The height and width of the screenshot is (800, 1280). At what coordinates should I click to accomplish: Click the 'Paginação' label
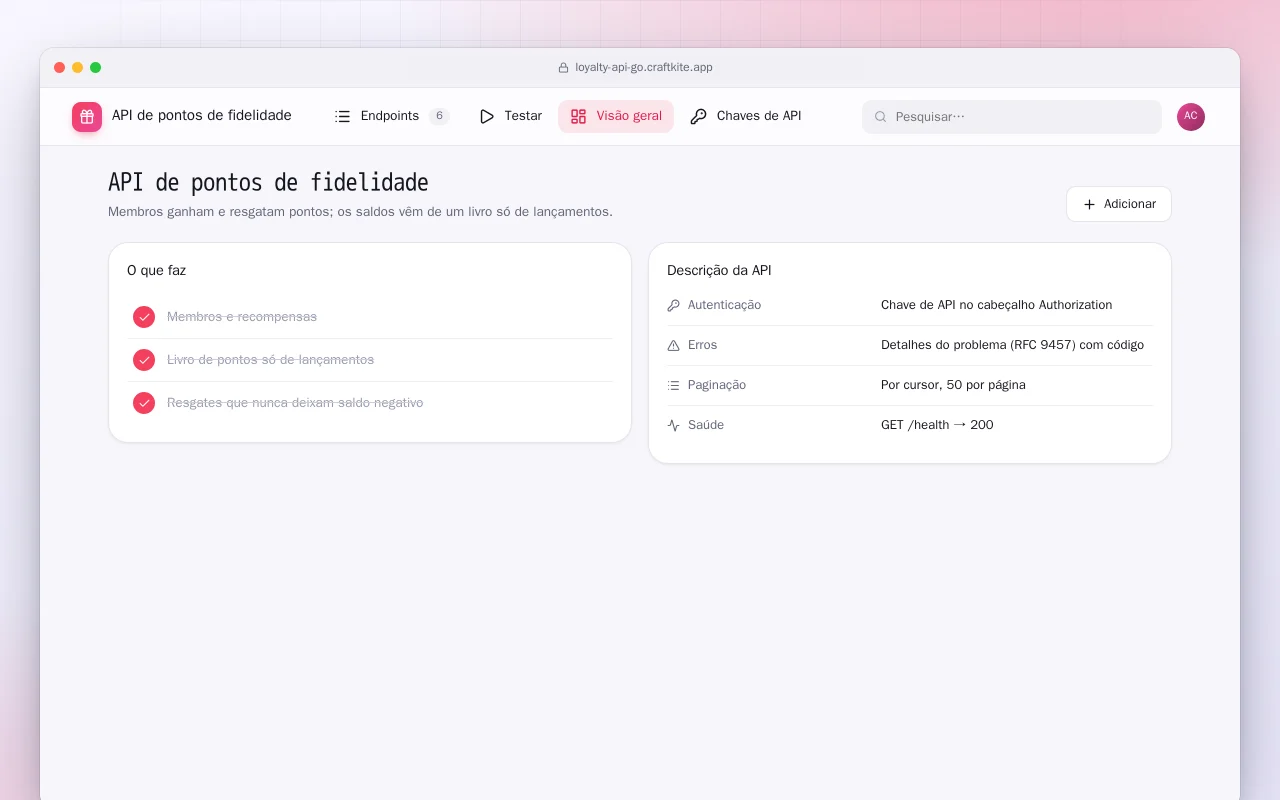[x=717, y=385]
